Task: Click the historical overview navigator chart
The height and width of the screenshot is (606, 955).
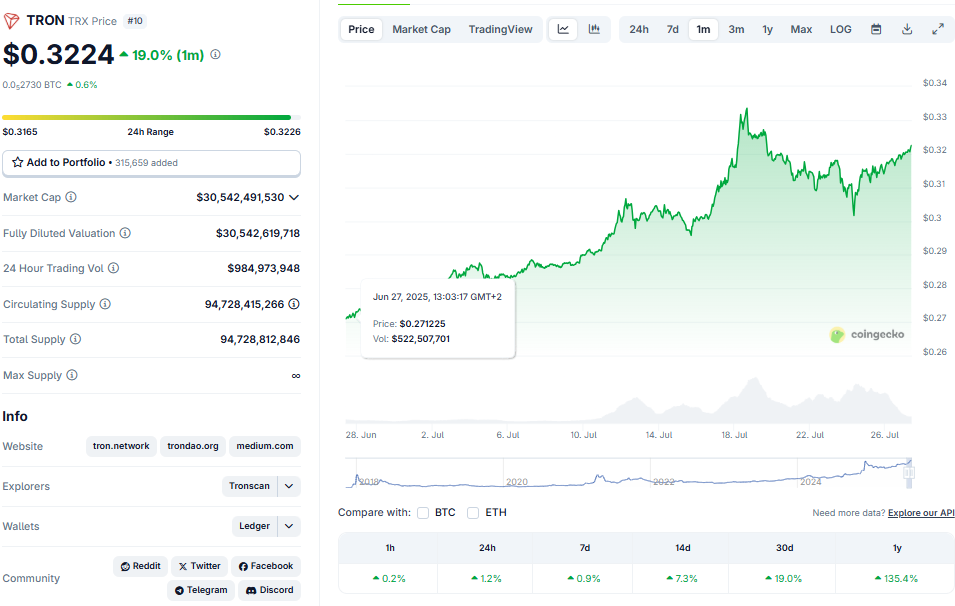Action: (x=629, y=473)
